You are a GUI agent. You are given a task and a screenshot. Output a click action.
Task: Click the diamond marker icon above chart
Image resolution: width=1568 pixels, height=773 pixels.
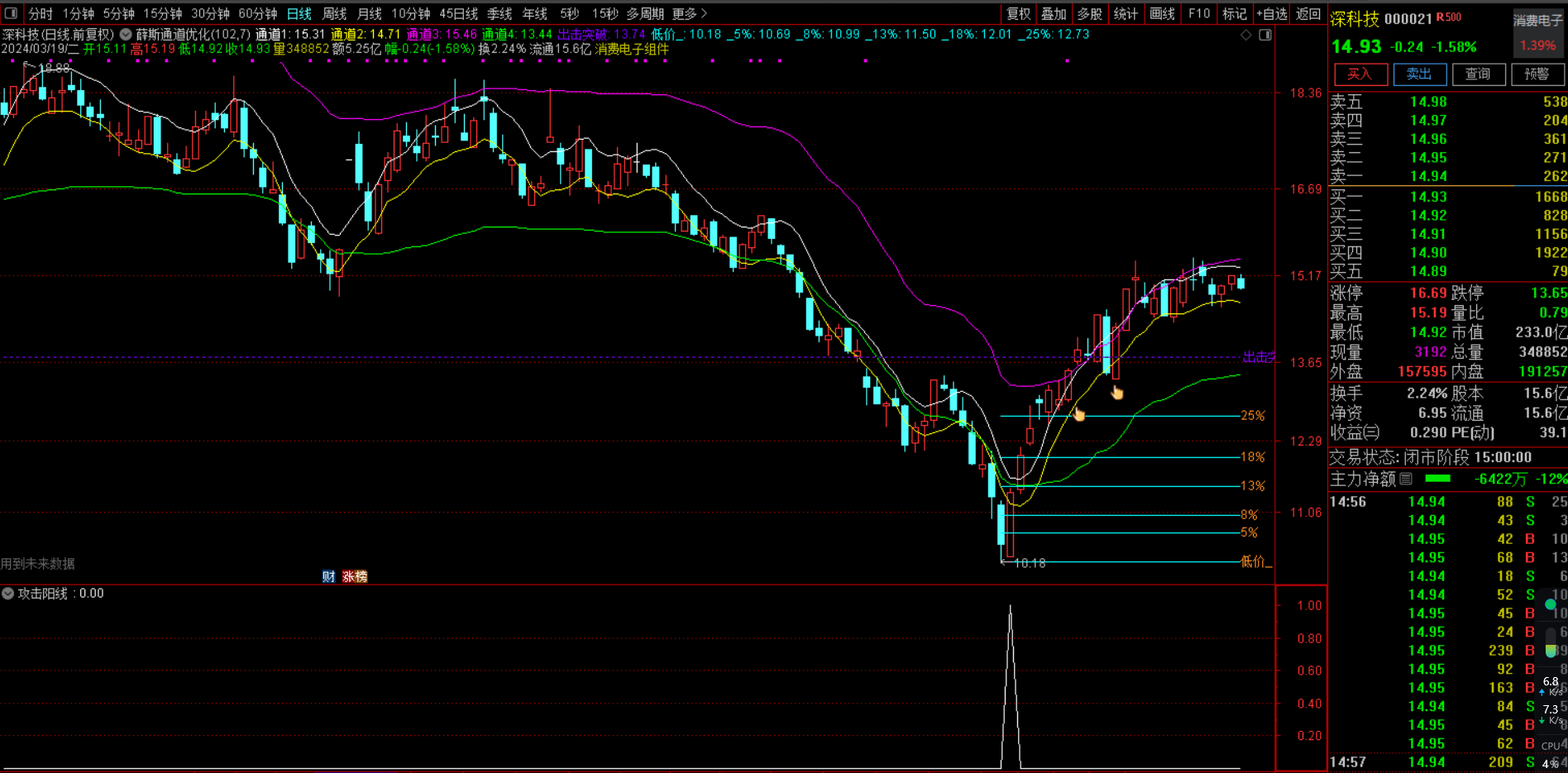1246,35
